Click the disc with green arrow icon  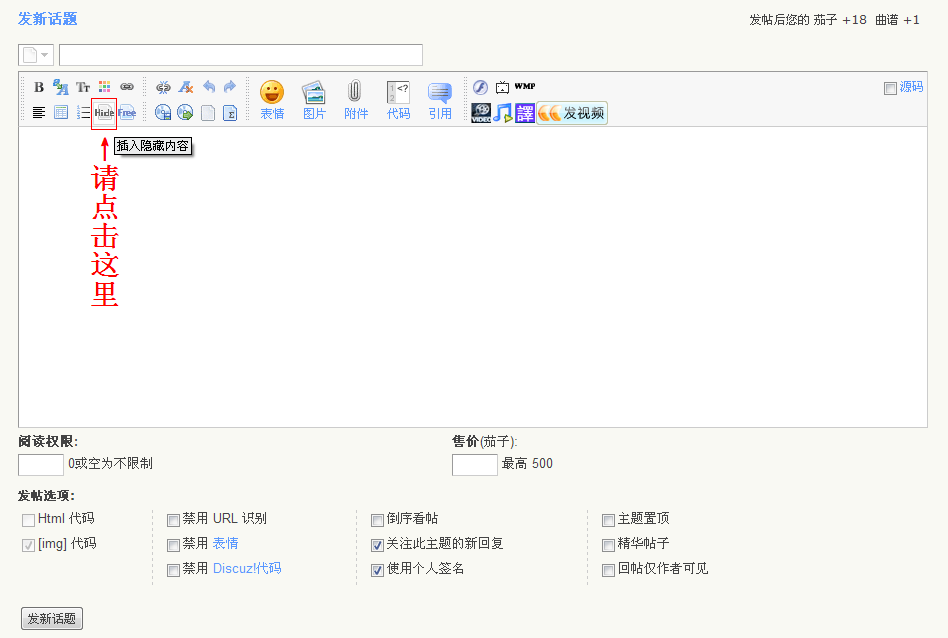tap(186, 112)
